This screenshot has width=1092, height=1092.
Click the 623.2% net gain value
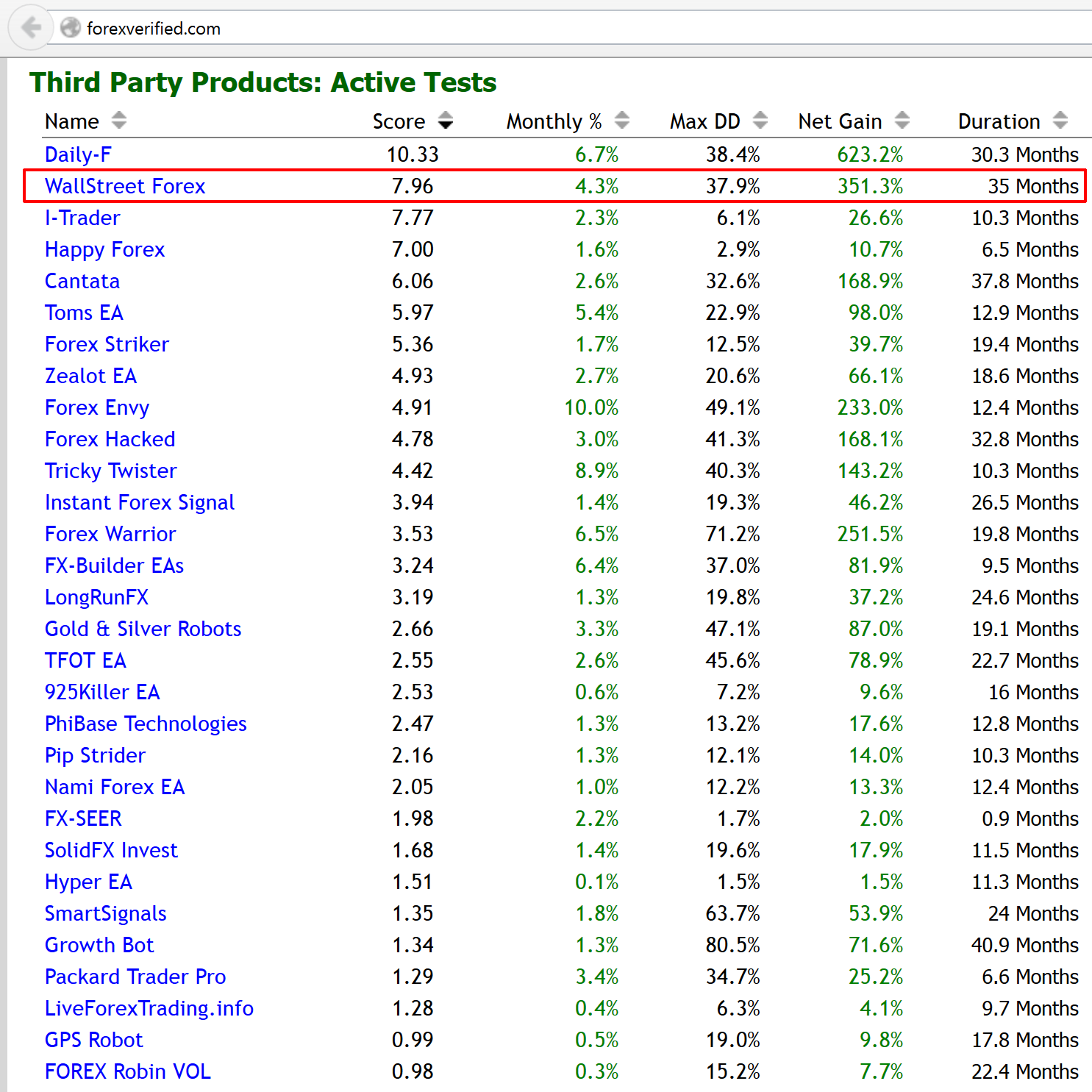pos(870,154)
